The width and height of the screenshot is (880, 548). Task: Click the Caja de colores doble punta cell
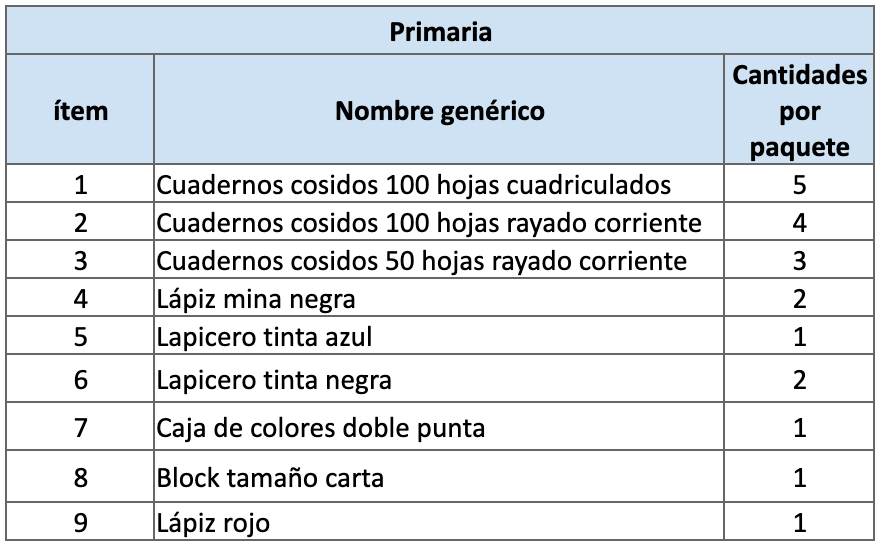coord(321,429)
